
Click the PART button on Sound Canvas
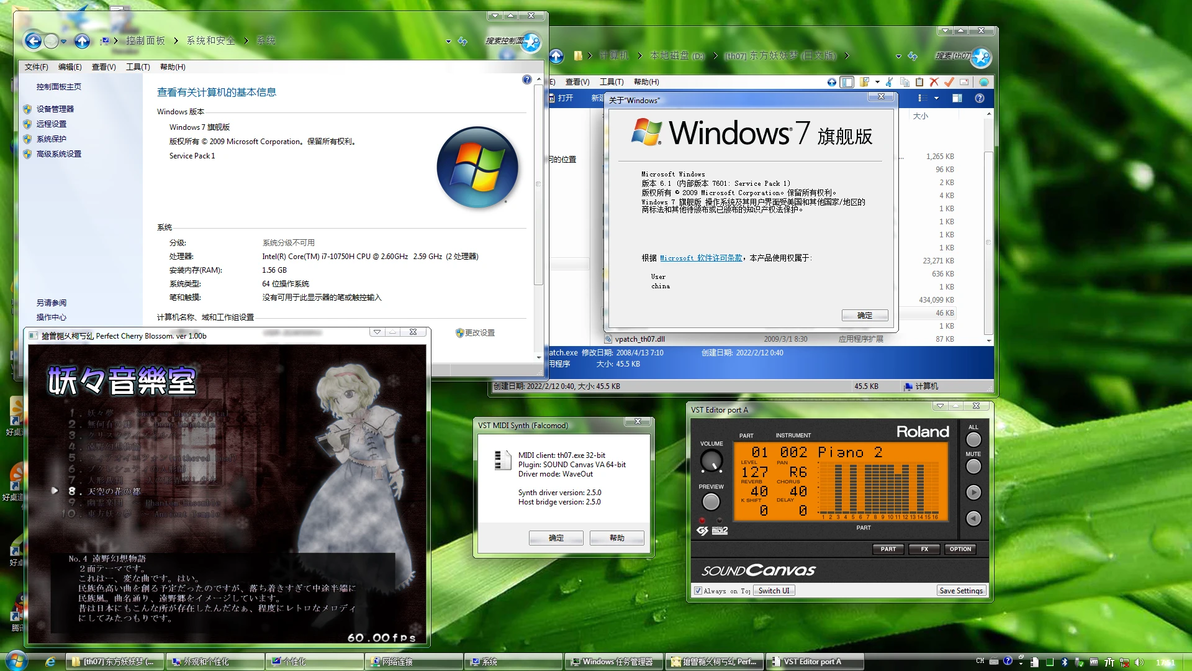[888, 549]
